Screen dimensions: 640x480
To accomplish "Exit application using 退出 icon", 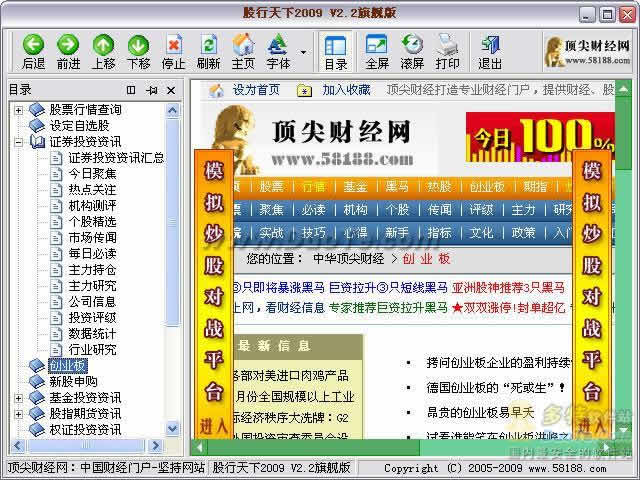I will tap(490, 44).
